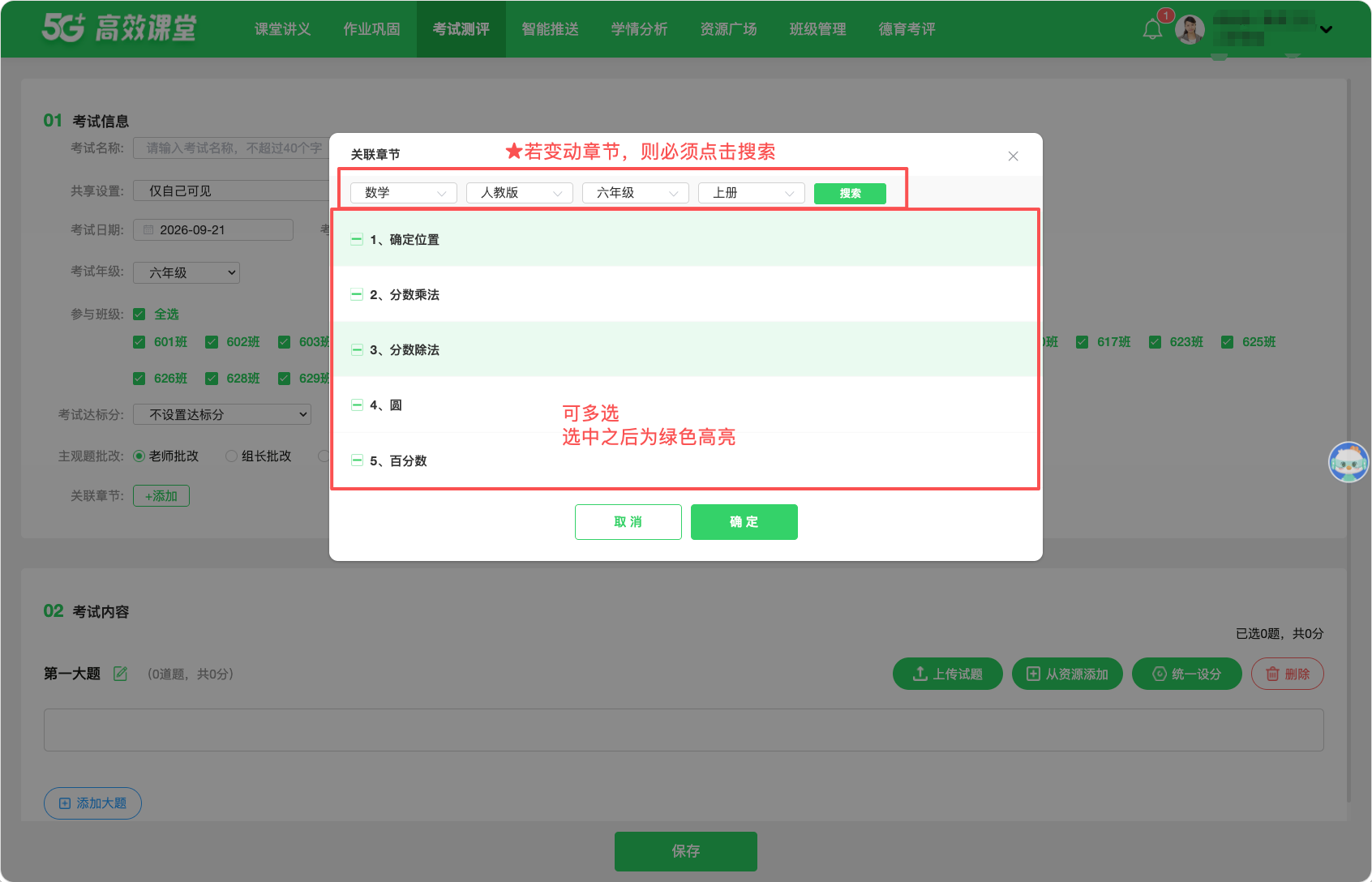
Task: Go to 资源广场 tab
Action: pos(729,29)
